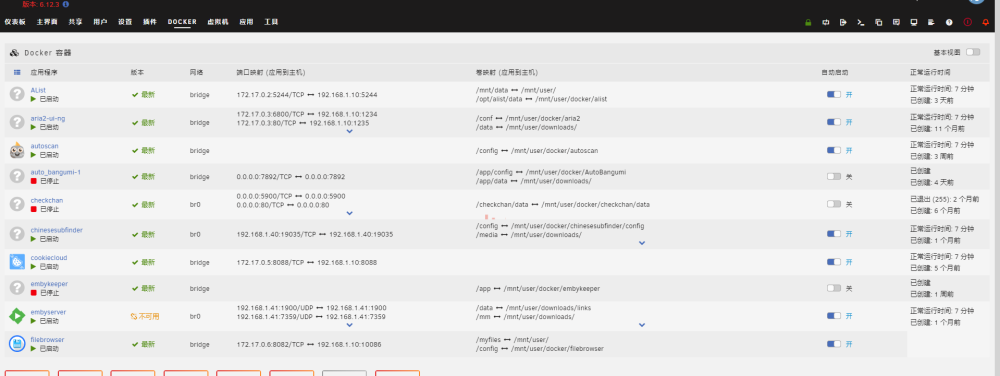Click the Docker 容器 header cubes icon
Viewport: 1000px width, 376px height.
pyautogui.click(x=15, y=53)
